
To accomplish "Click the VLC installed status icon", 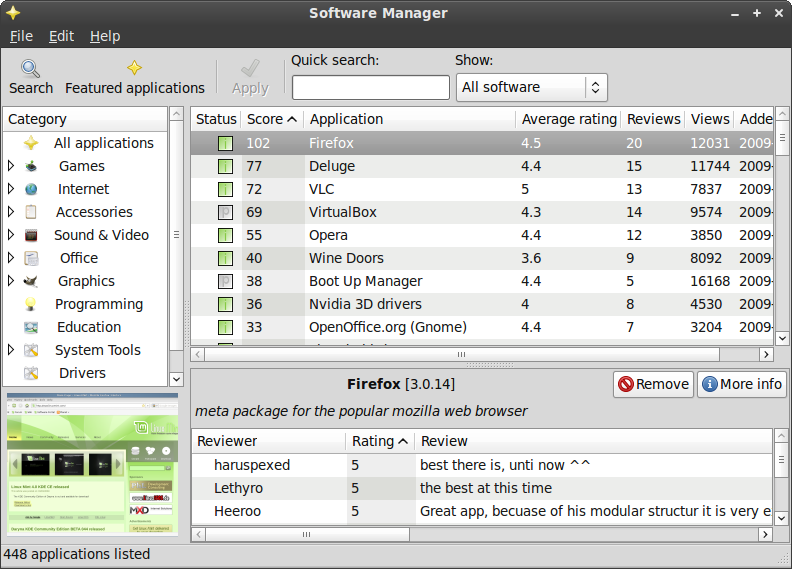I will [x=225, y=189].
